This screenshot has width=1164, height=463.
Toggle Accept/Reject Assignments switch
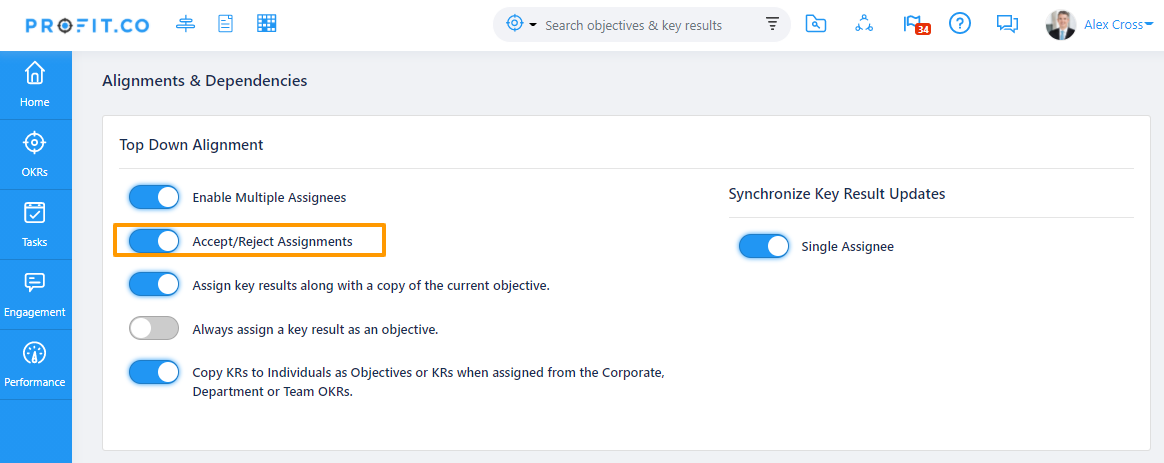pos(154,241)
